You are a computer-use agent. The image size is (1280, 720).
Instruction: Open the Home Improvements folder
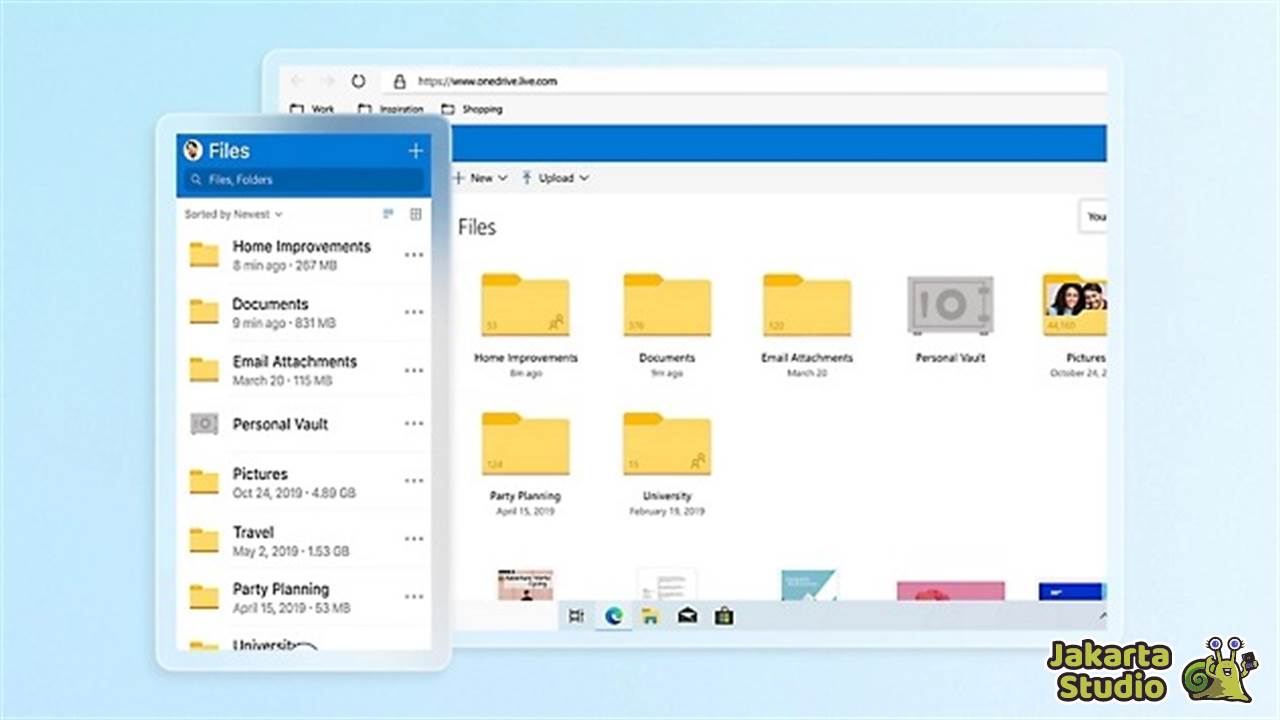(526, 305)
